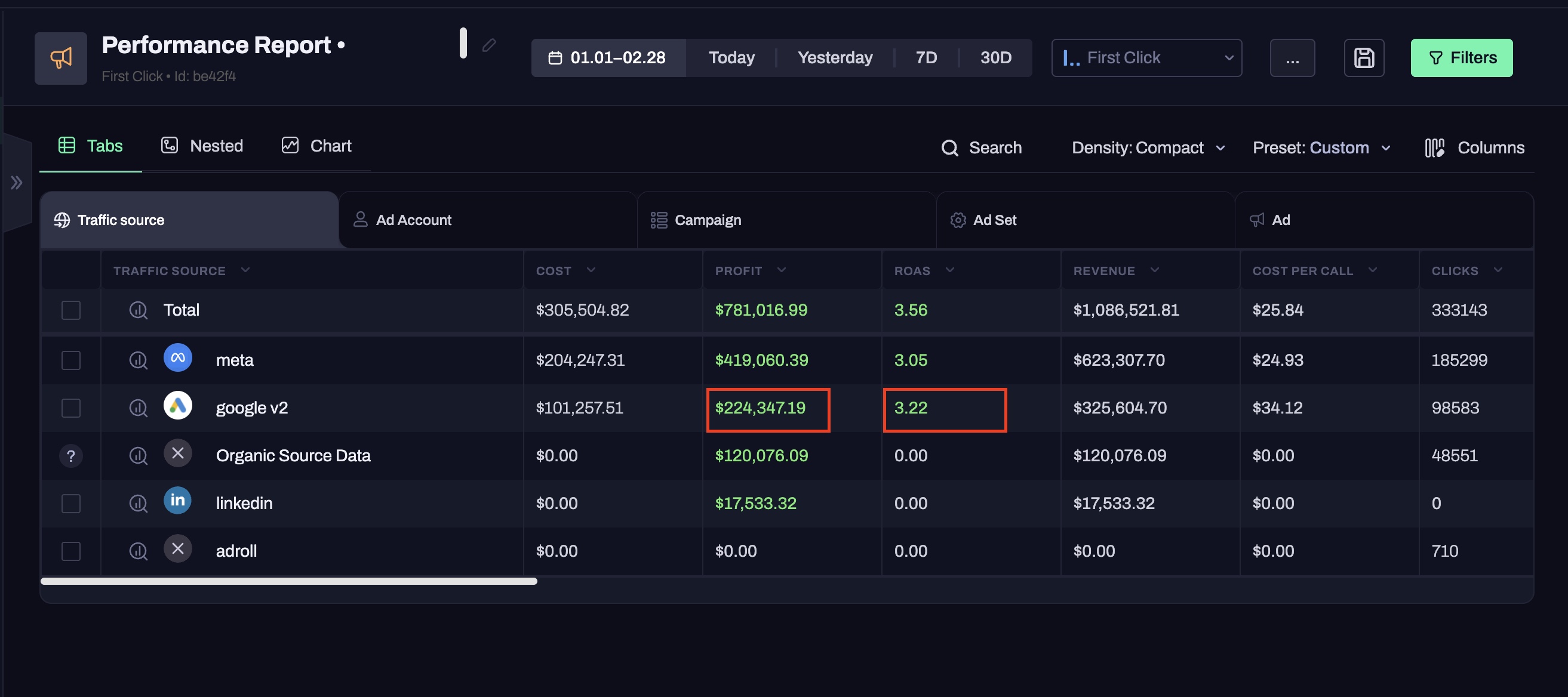Tick the linkedin row checkbox
The width and height of the screenshot is (1568, 697).
(71, 503)
